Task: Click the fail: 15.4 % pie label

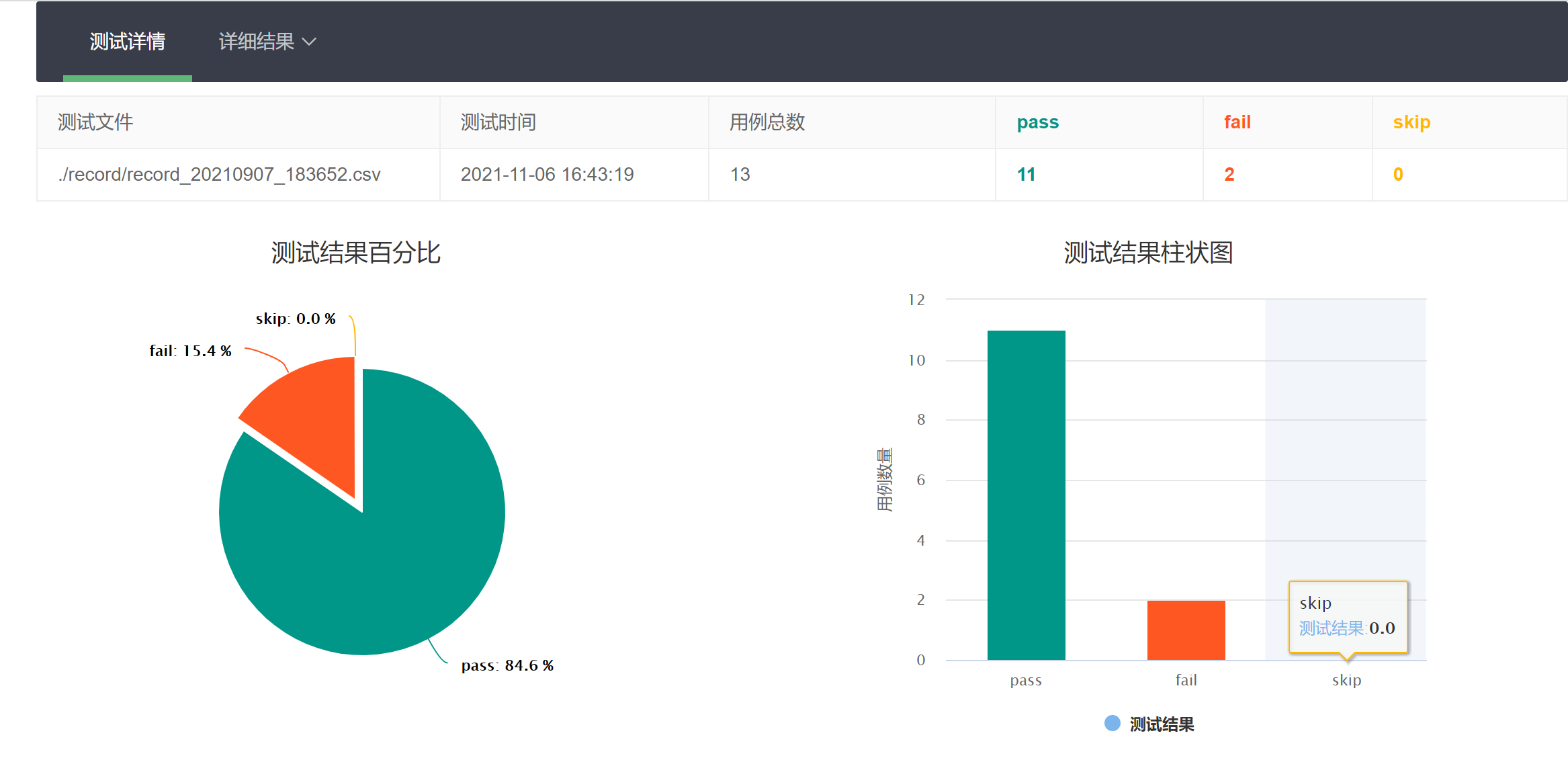Action: pyautogui.click(x=190, y=351)
